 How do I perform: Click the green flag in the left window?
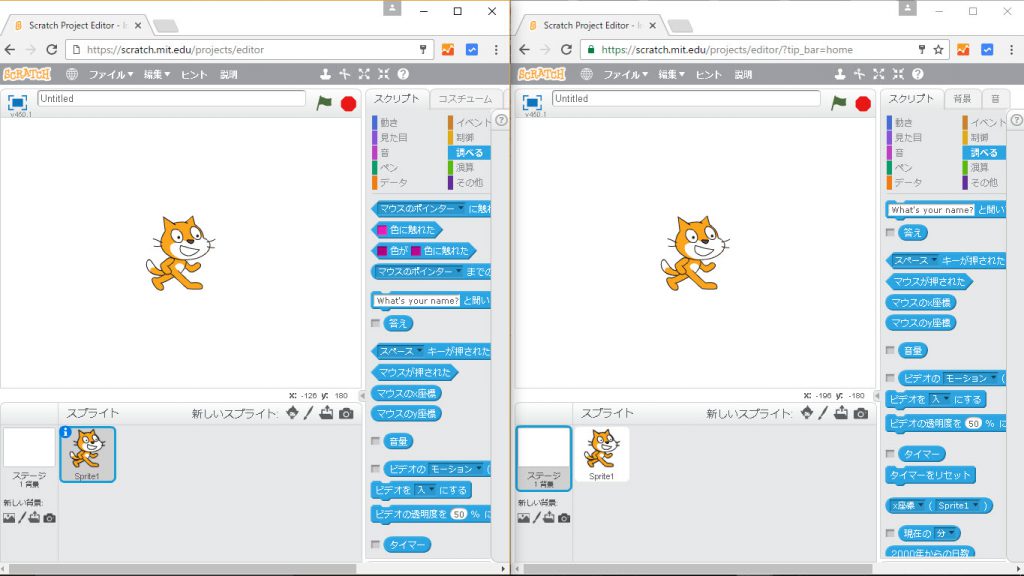click(324, 102)
